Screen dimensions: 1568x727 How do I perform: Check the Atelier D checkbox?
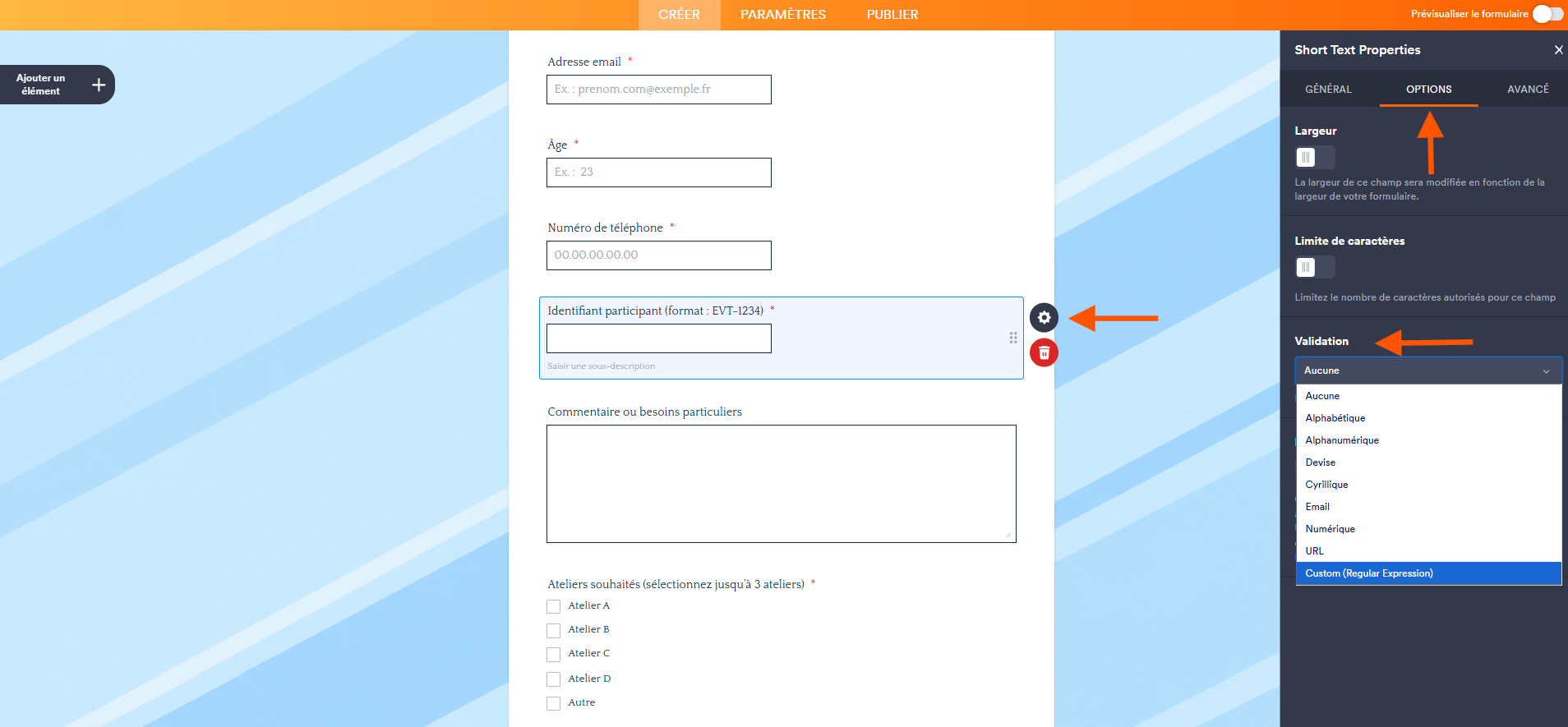pos(554,679)
